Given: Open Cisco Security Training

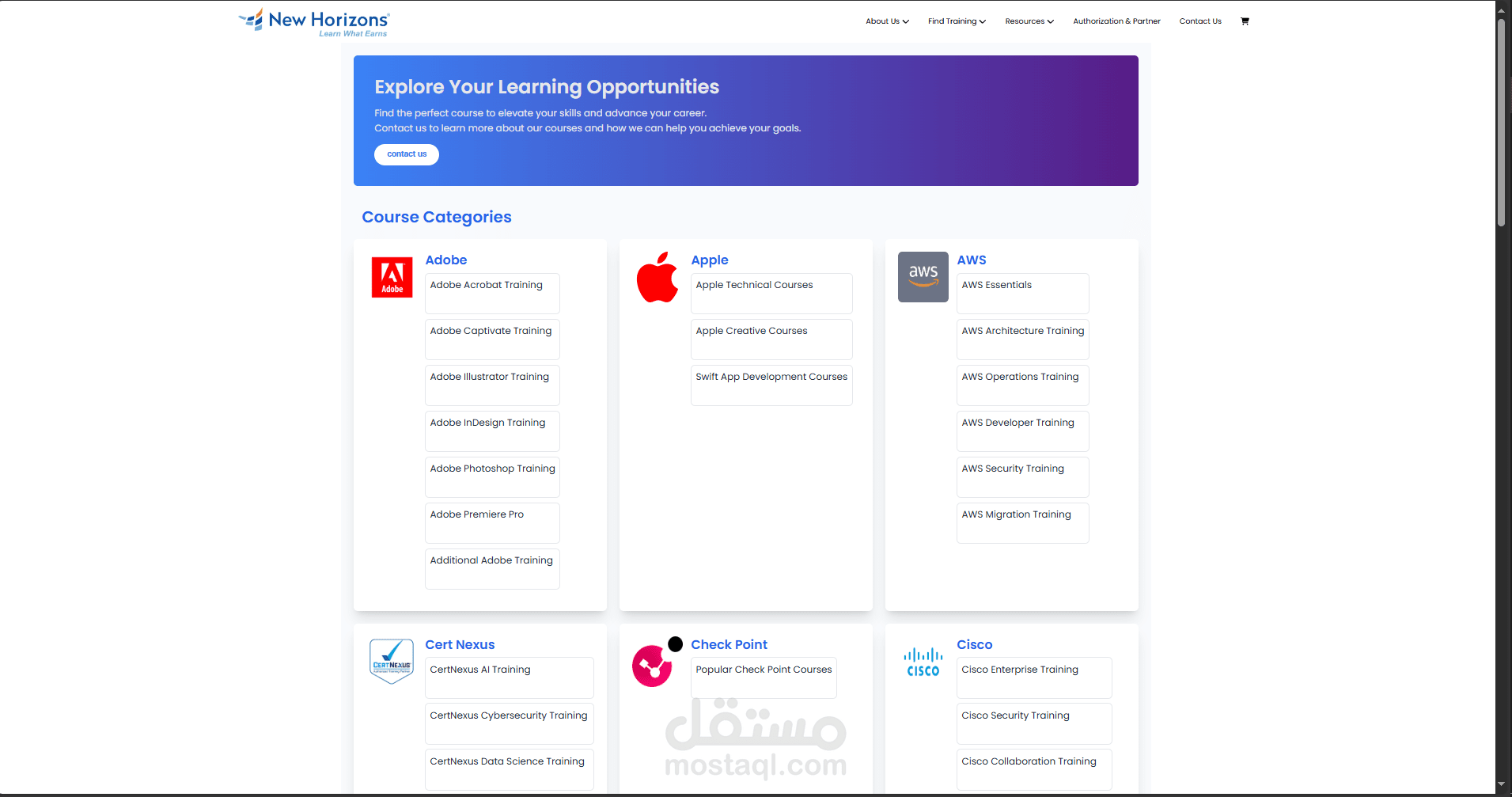Looking at the screenshot, I should [x=1034, y=724].
